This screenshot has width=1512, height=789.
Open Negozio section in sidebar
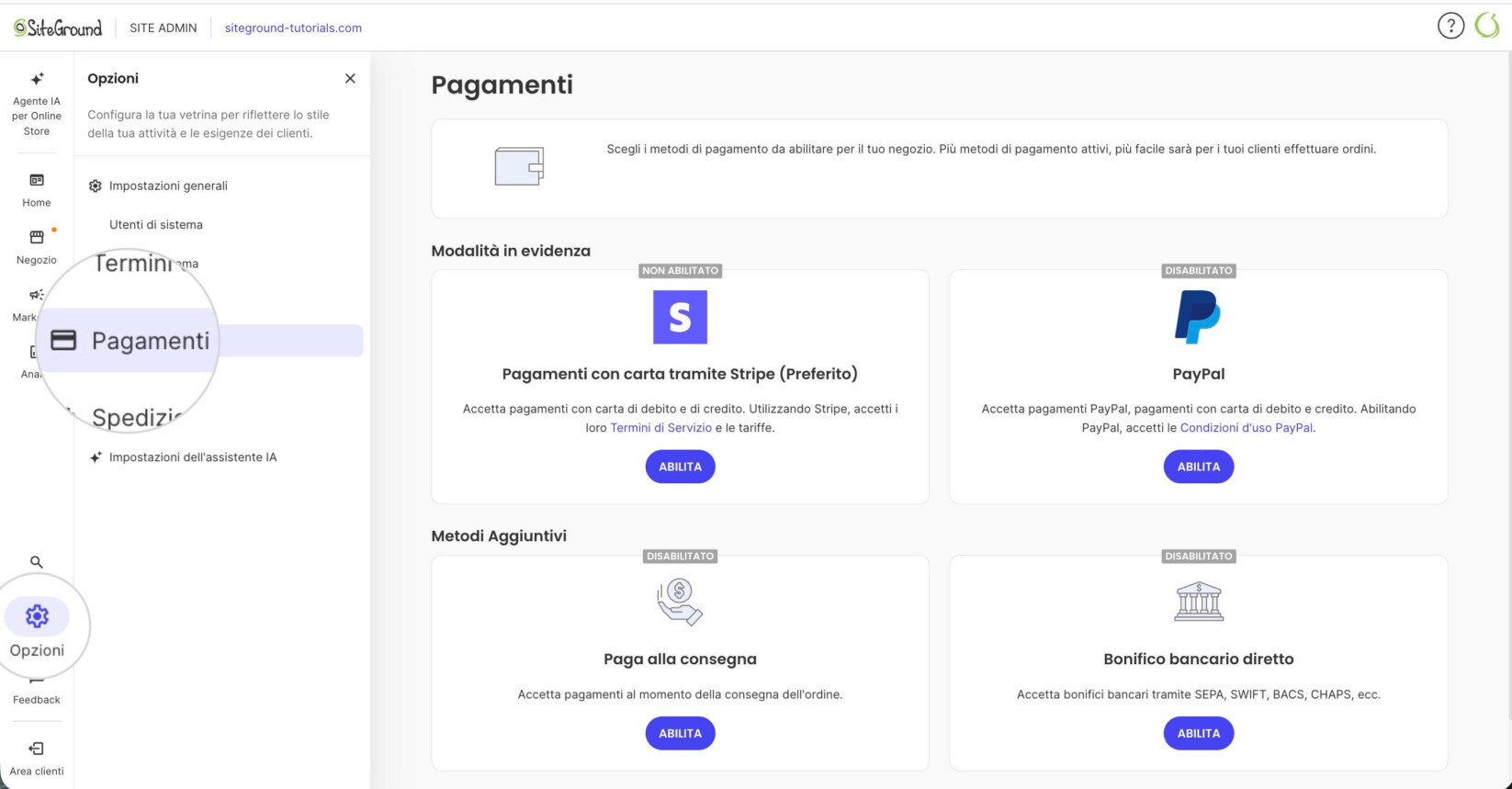click(37, 248)
